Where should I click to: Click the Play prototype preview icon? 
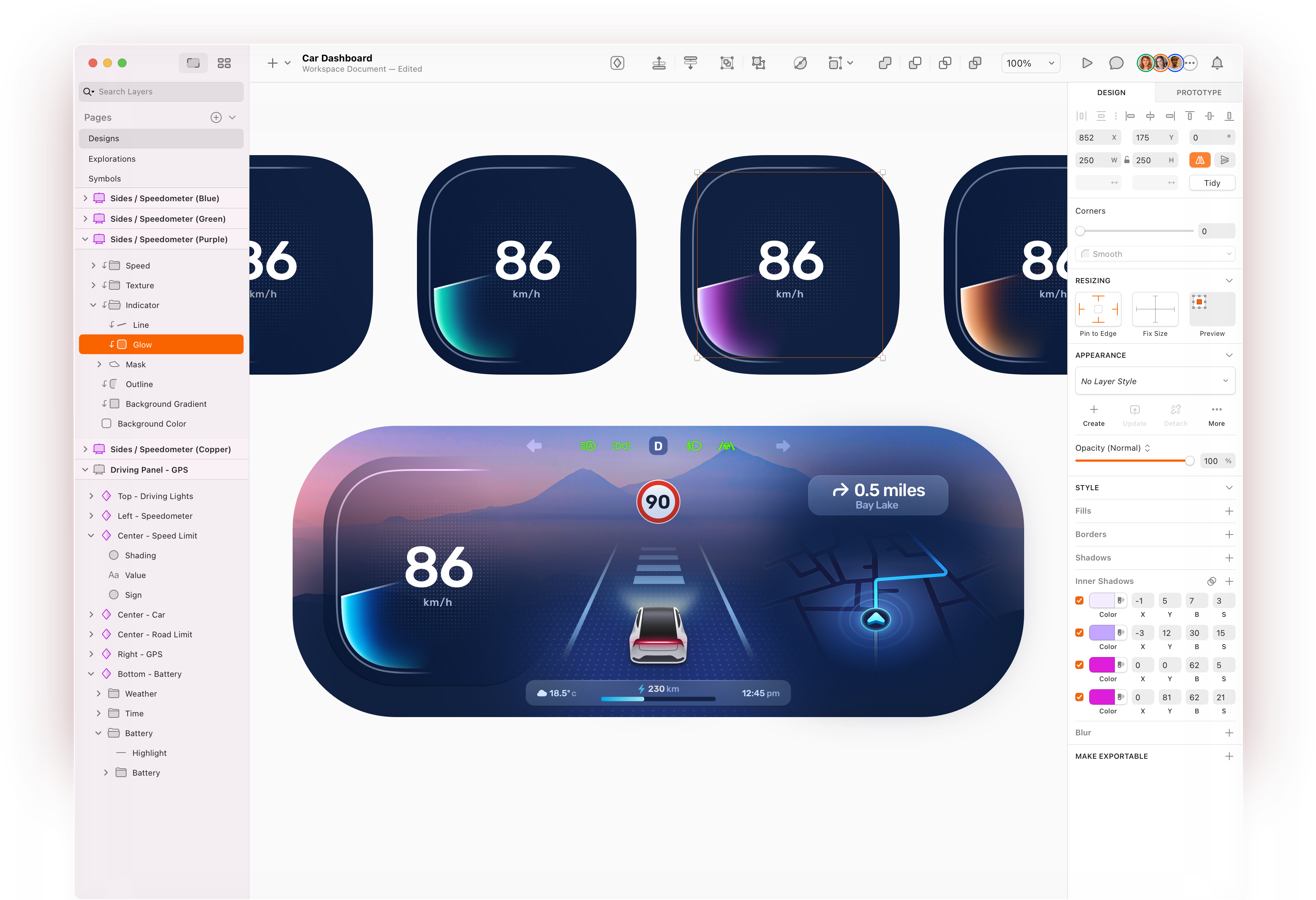point(1087,63)
